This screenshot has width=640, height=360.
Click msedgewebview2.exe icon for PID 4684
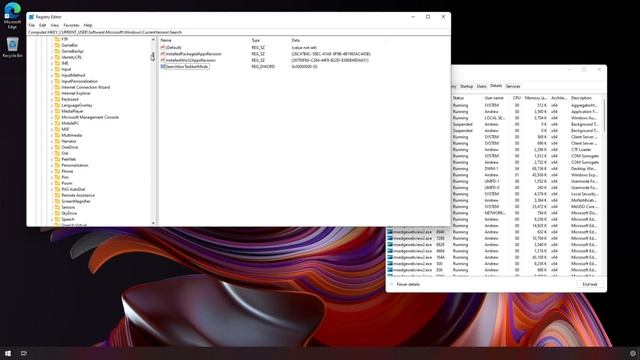point(390,251)
